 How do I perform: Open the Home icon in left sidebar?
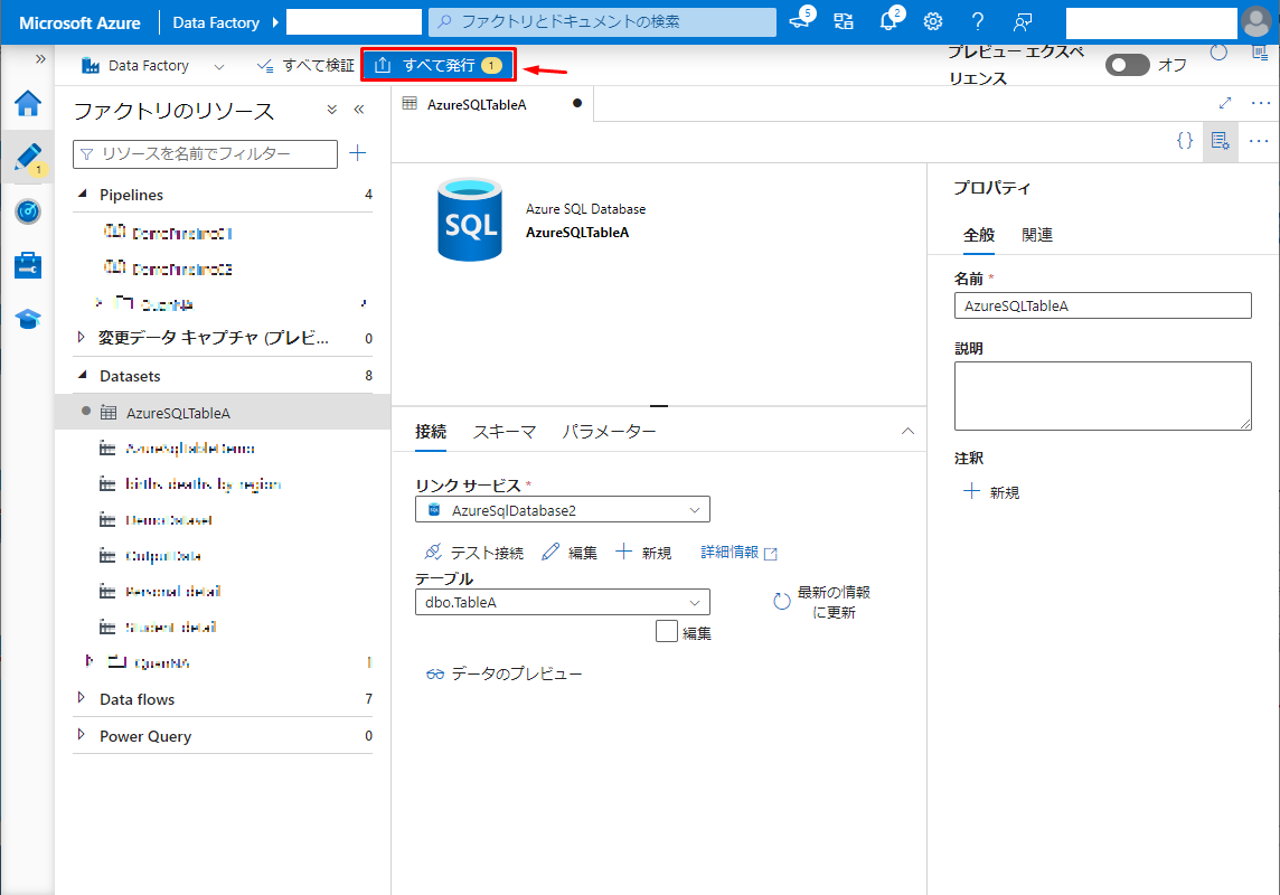[28, 104]
